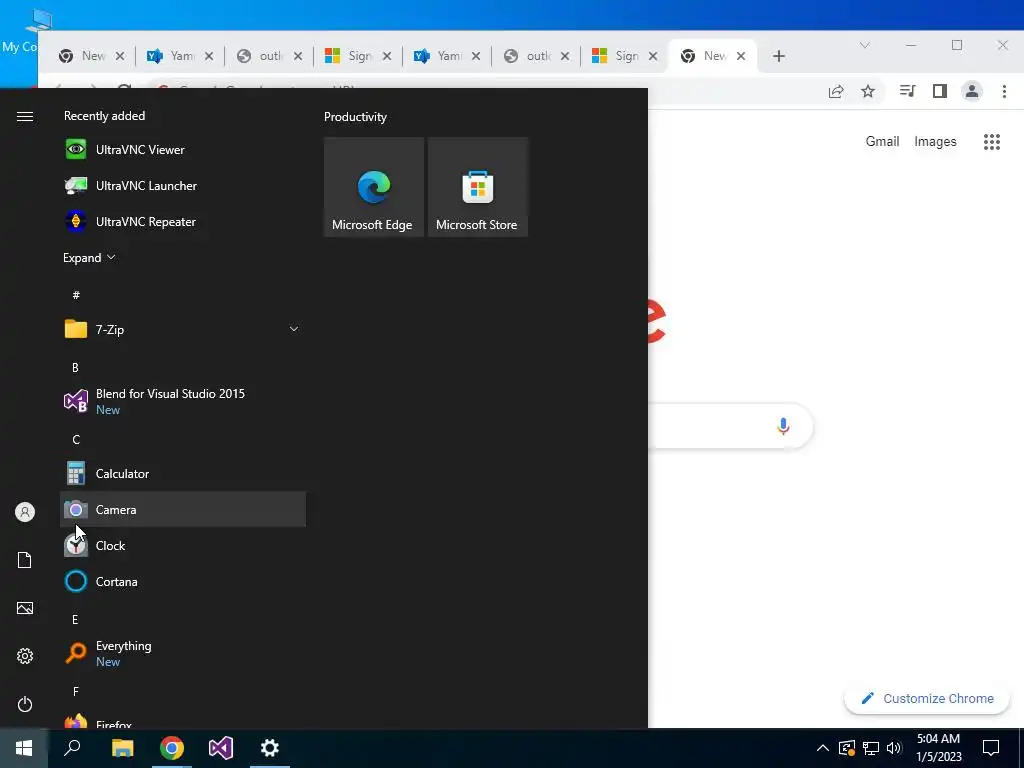Click the letter E section header
Screen dimensions: 1024x768
click(x=75, y=619)
